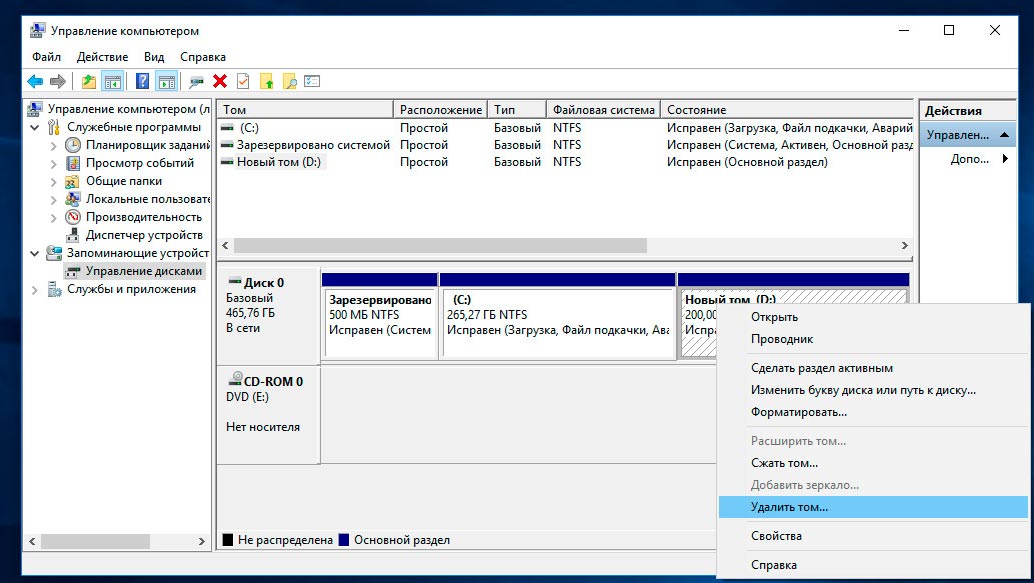This screenshot has width=1034, height=583.
Task: Click the Файловая система column header
Action: tap(603, 110)
